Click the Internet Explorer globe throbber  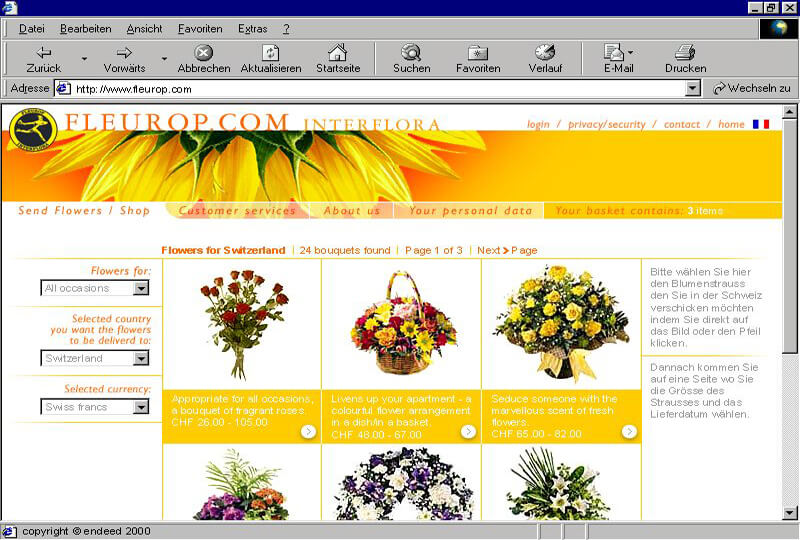(779, 29)
